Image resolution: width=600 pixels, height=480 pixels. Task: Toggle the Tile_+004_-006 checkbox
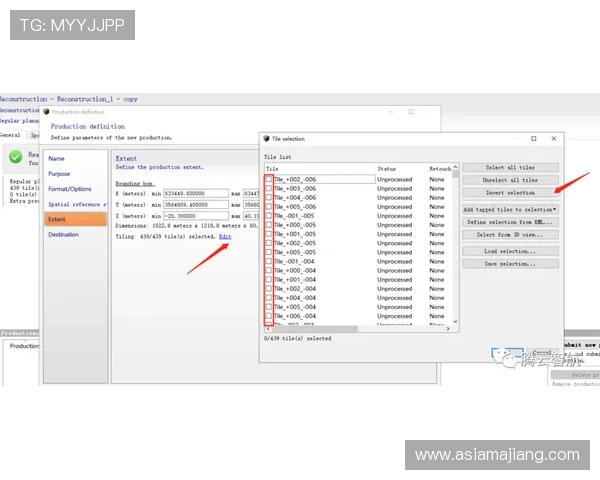[268, 197]
